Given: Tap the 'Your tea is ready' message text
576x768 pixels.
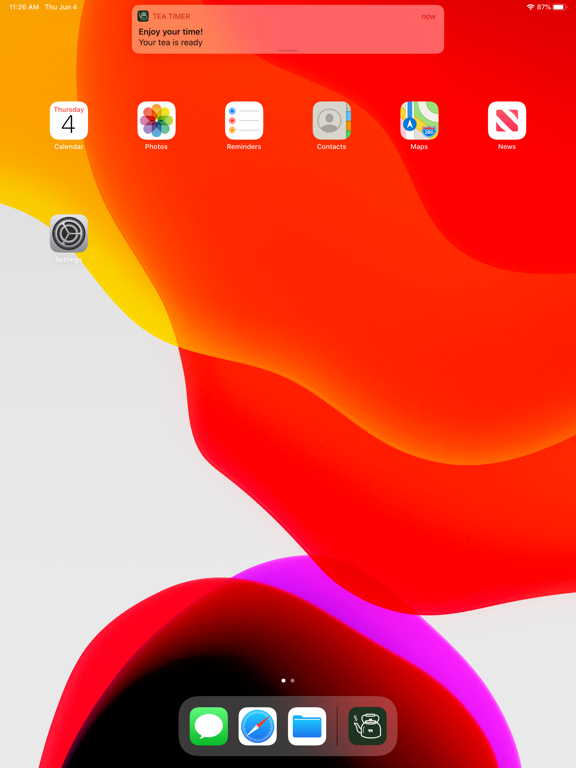Looking at the screenshot, I should pos(170,43).
